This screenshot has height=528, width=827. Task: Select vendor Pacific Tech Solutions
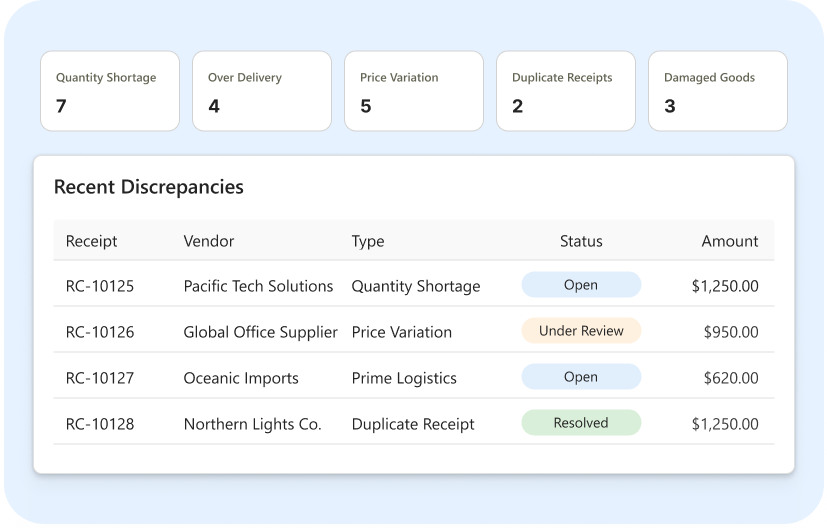pos(258,286)
